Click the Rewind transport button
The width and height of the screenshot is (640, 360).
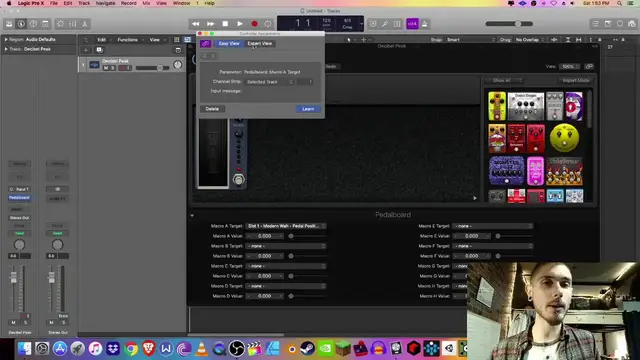click(x=196, y=24)
